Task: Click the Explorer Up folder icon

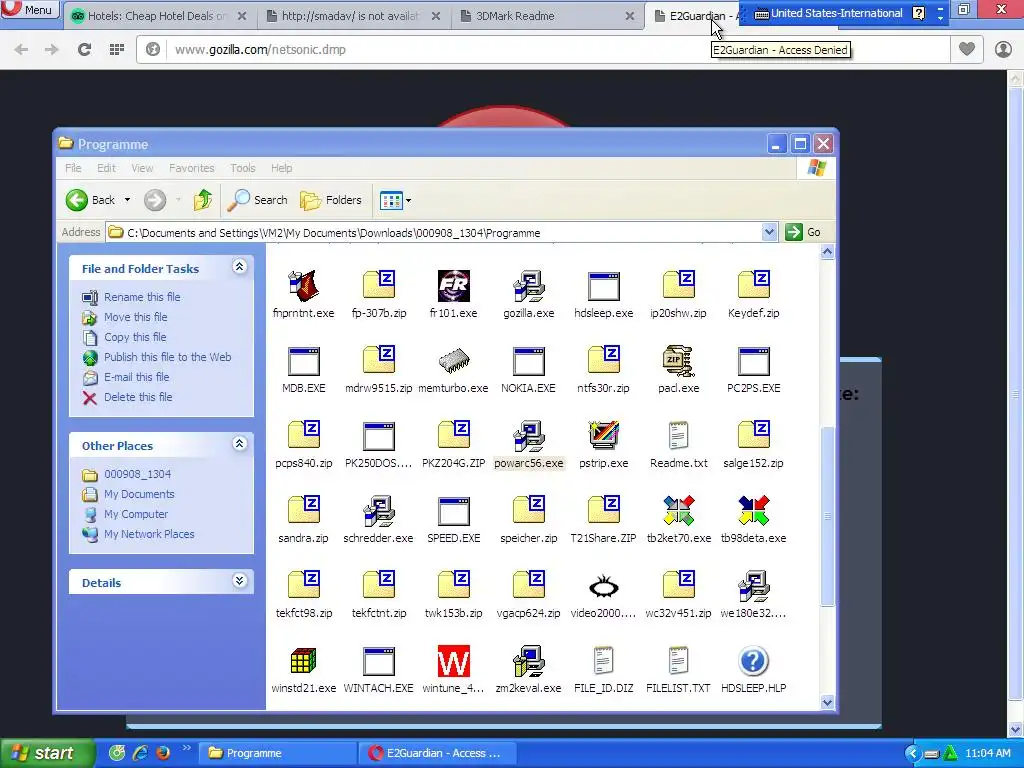Action: coord(202,200)
